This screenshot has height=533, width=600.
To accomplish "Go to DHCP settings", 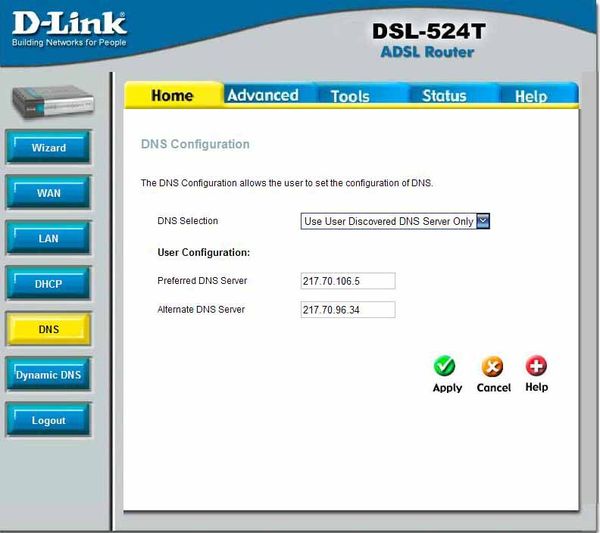I will (x=49, y=284).
